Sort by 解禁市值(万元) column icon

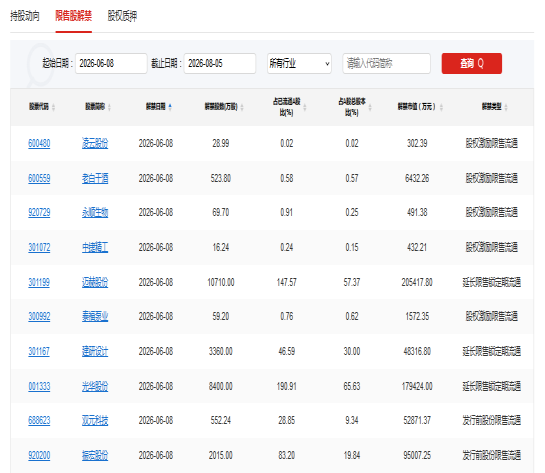point(441,107)
